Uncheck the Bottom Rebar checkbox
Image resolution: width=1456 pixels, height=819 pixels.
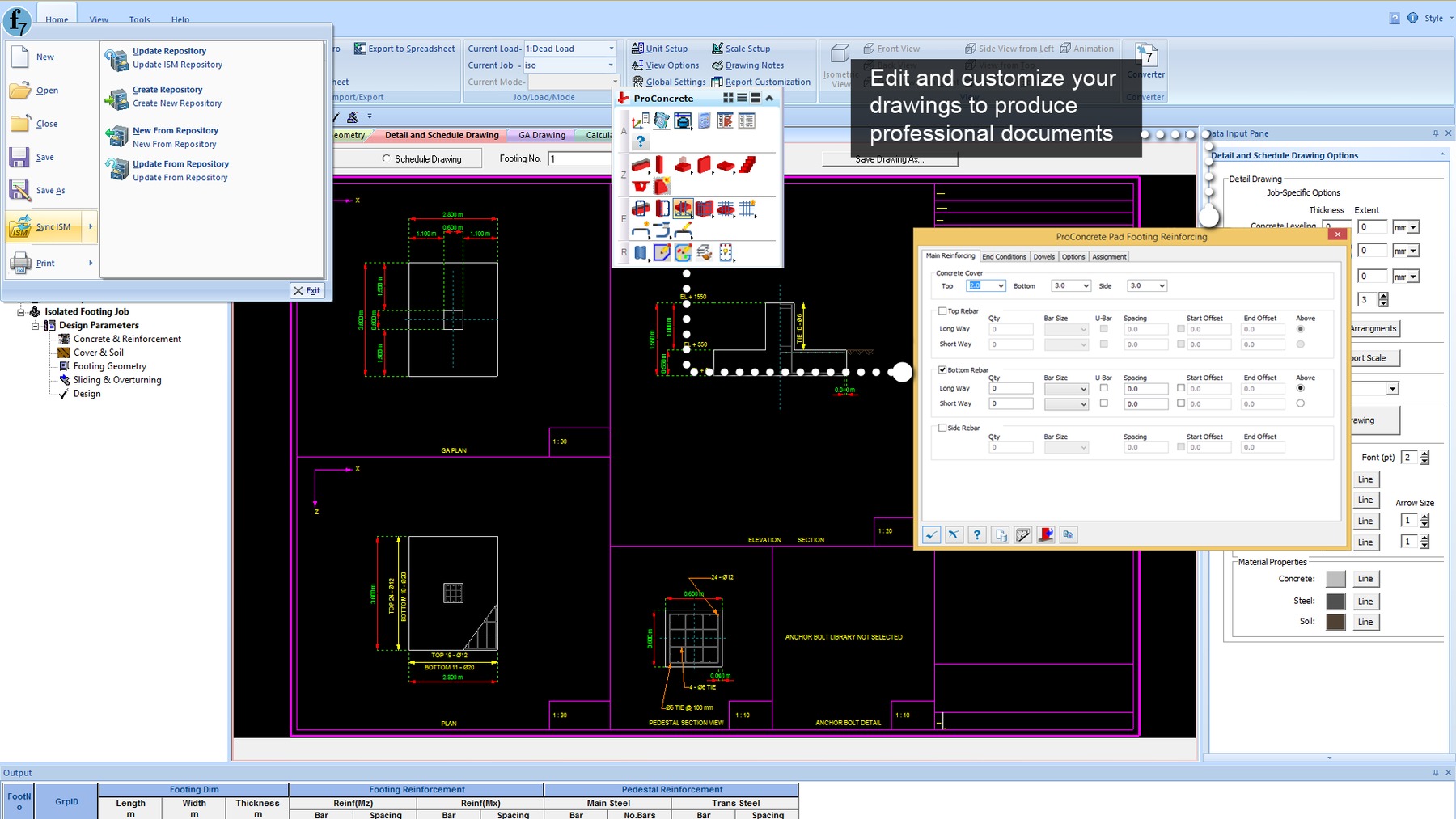[x=942, y=369]
